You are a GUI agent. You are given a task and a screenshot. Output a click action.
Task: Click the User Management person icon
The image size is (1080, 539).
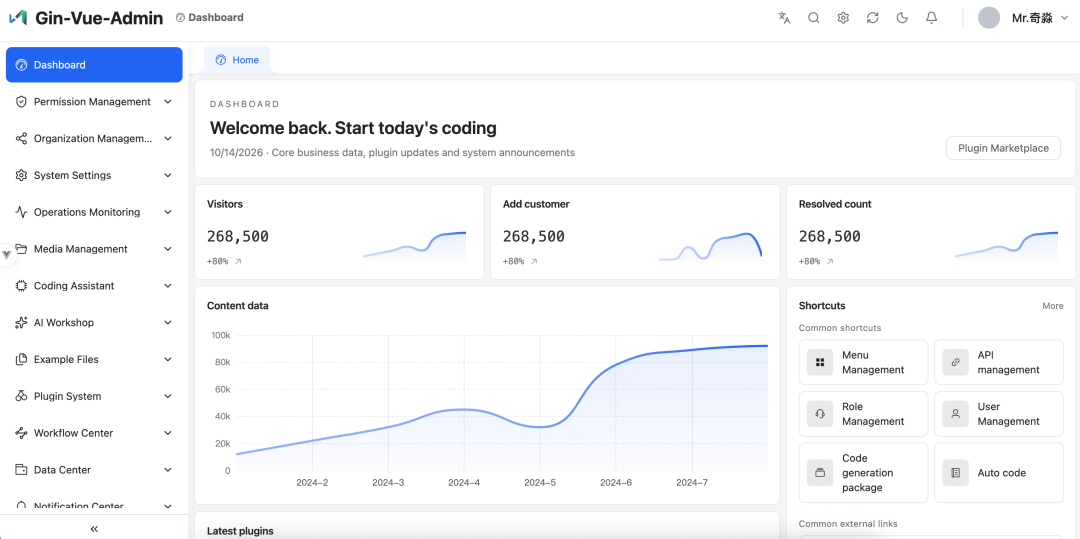[955, 414]
